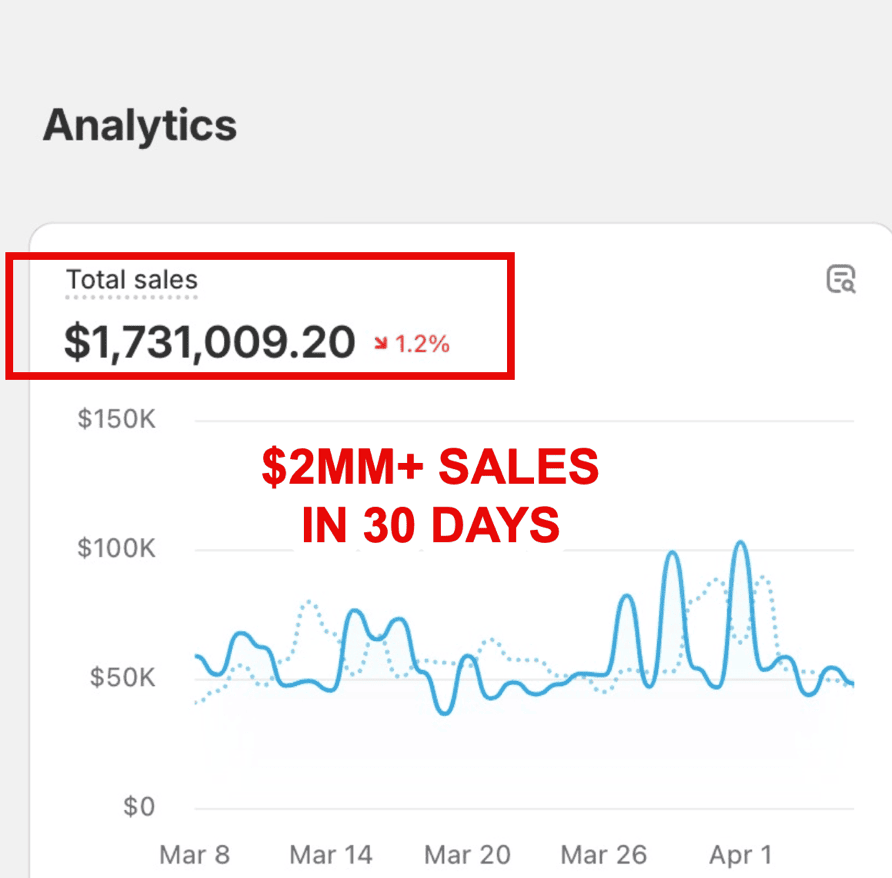
Task: Click the solid-line peak above Mar 26
Action: (627, 596)
